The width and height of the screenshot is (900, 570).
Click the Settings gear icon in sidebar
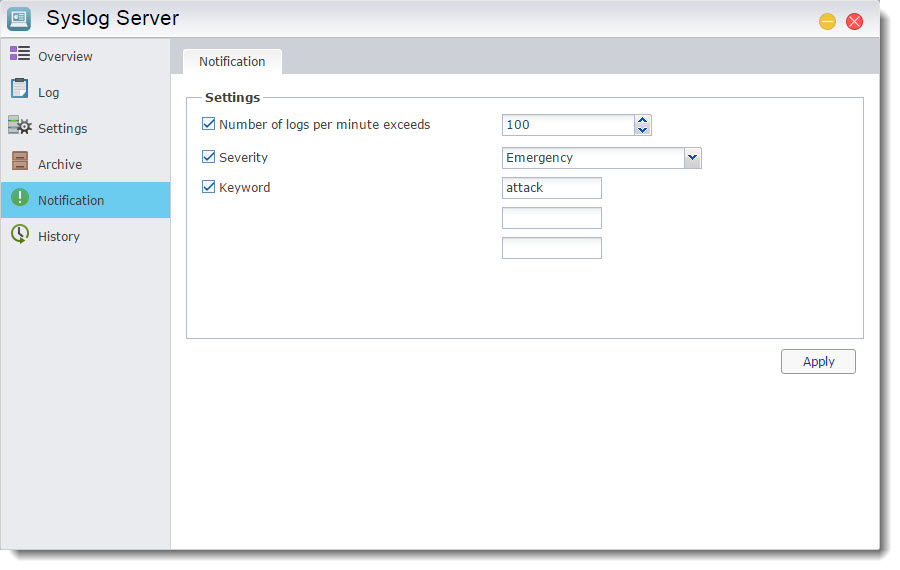(x=20, y=126)
